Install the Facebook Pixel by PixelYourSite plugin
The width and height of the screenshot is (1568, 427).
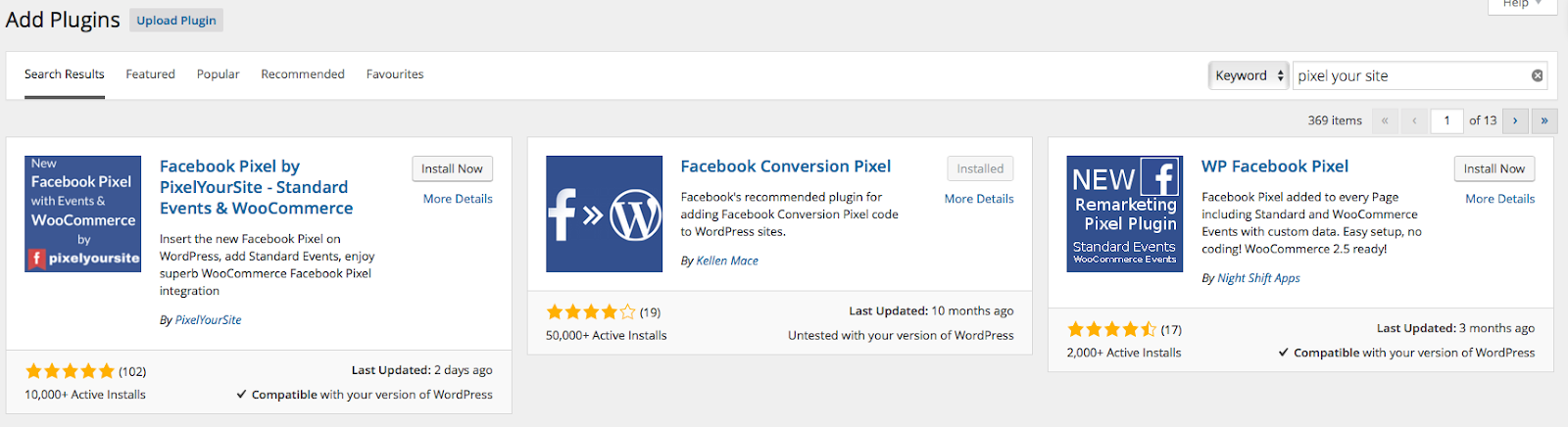point(452,168)
